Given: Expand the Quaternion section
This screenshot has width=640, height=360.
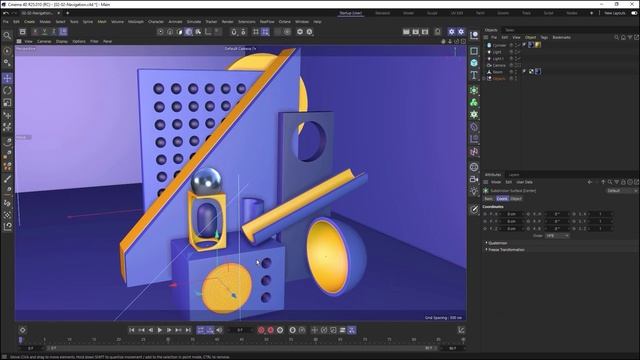Looking at the screenshot, I should click(x=487, y=242).
